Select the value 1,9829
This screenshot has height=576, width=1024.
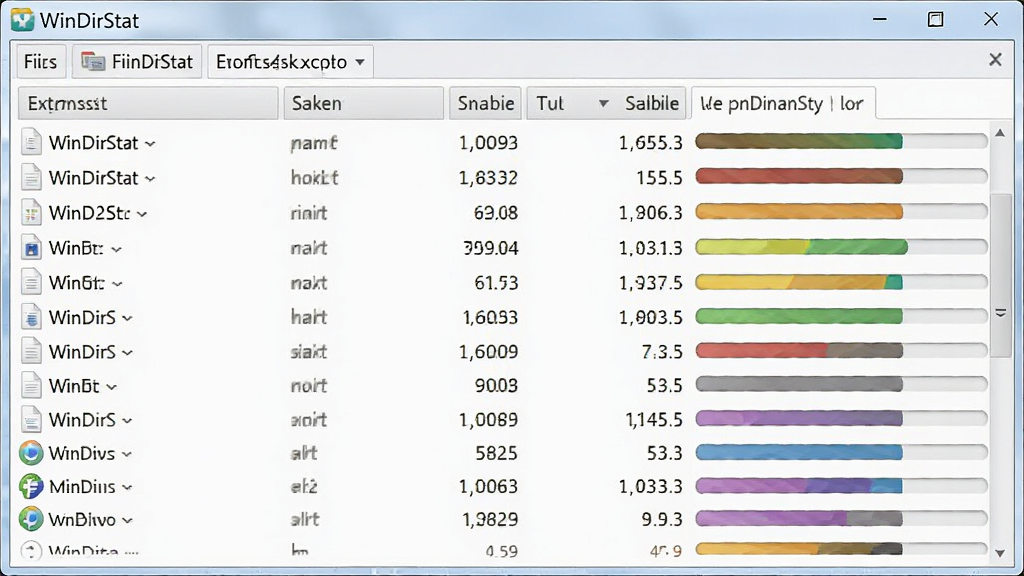(x=490, y=520)
